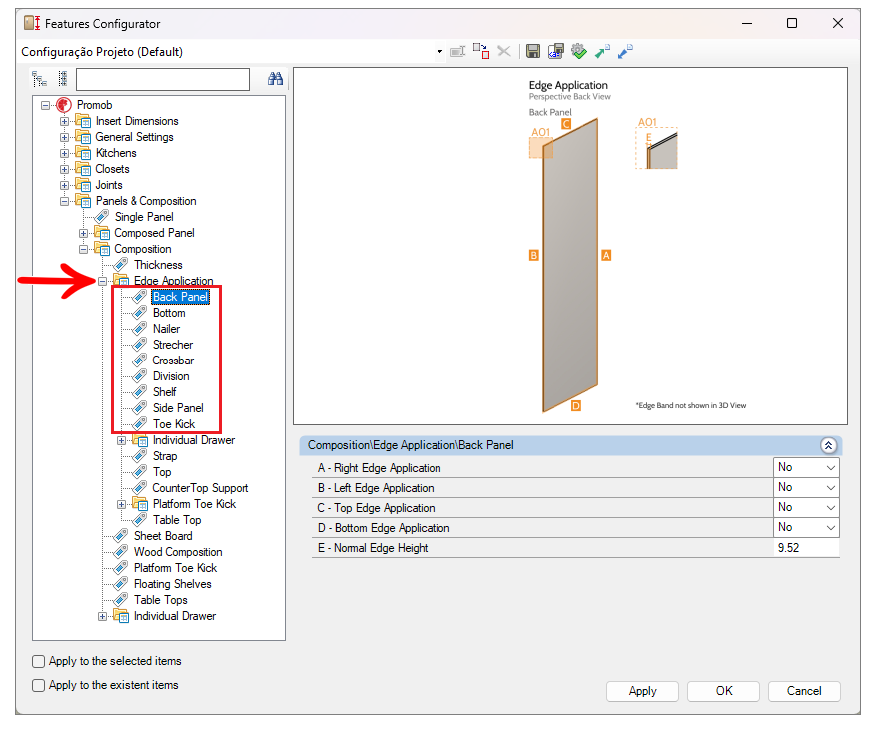This screenshot has width=875, height=730.
Task: Open A - Right Edge Application dropdown
Action: click(830, 468)
